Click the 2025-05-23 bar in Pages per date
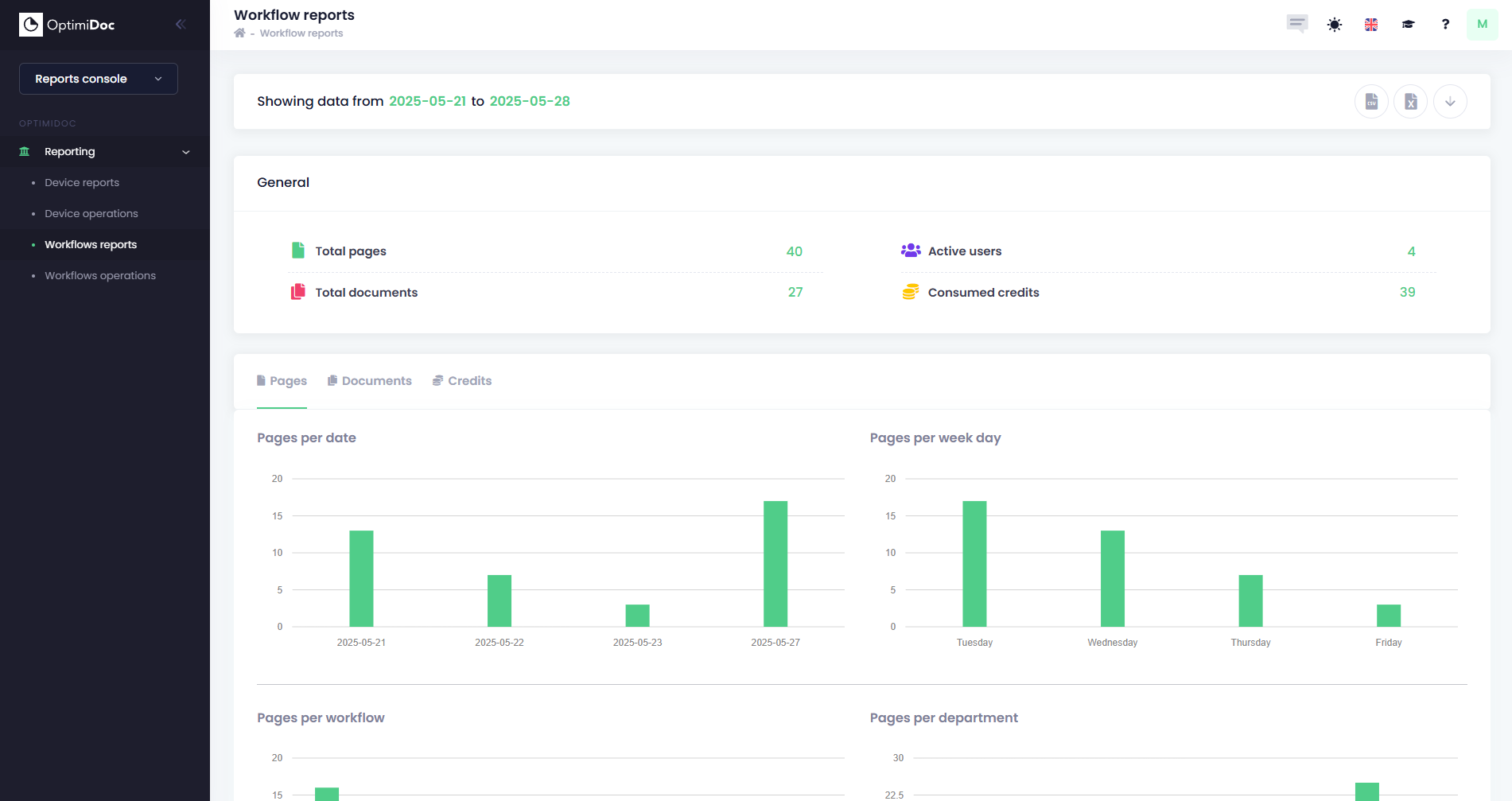Image resolution: width=1512 pixels, height=801 pixels. [x=638, y=616]
